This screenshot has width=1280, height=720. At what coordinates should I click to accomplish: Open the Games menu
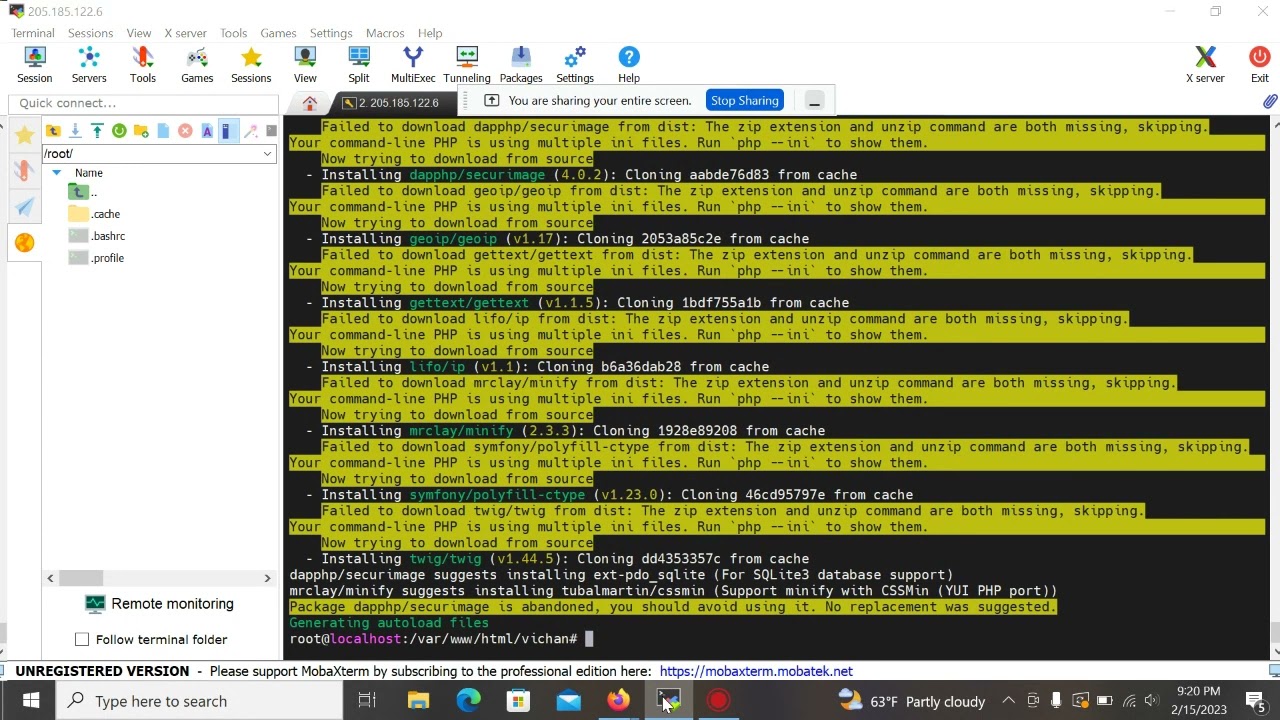[278, 33]
